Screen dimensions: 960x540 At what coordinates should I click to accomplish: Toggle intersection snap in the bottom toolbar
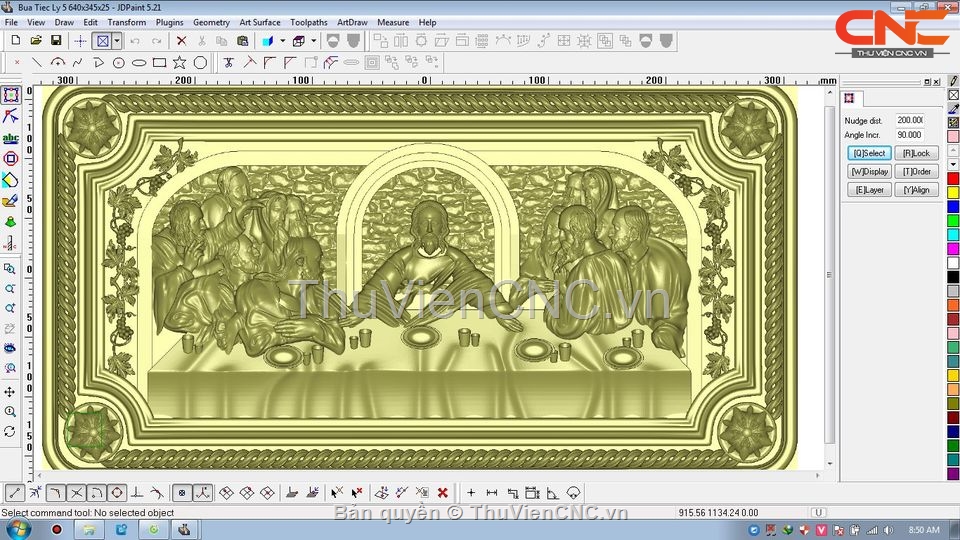click(x=77, y=493)
